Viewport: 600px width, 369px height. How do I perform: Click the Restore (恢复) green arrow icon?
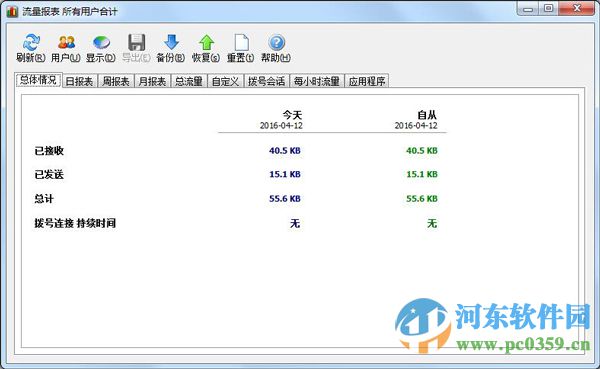(206, 42)
